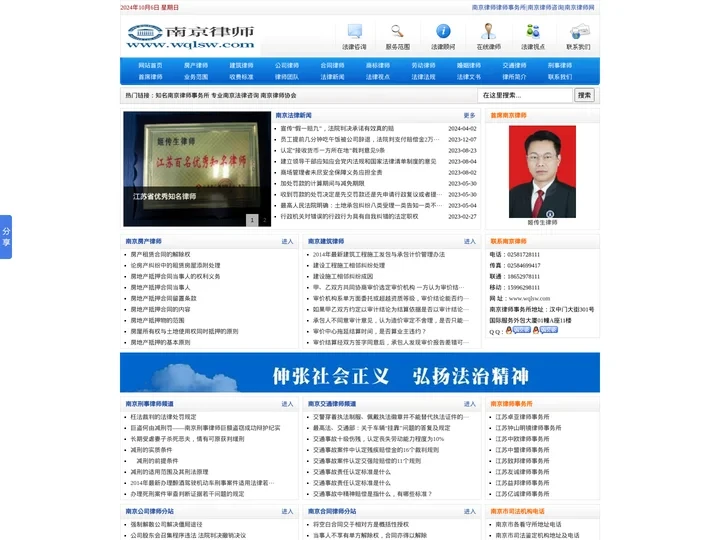Open 劳动律师 in the navigation bar
This screenshot has width=720, height=540.
(423, 66)
